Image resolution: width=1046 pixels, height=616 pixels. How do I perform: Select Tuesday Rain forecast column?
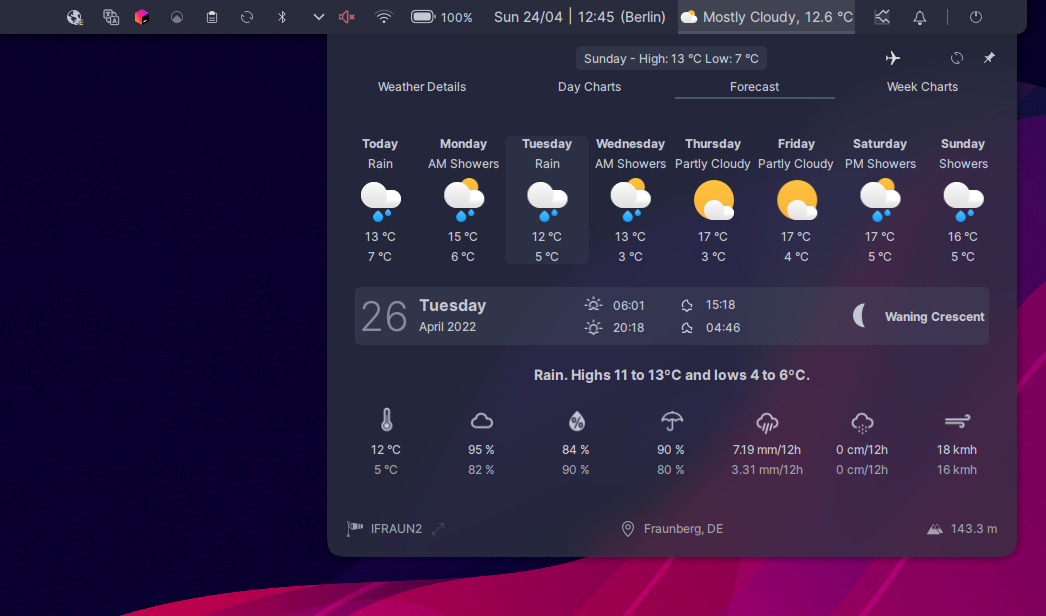pos(546,200)
